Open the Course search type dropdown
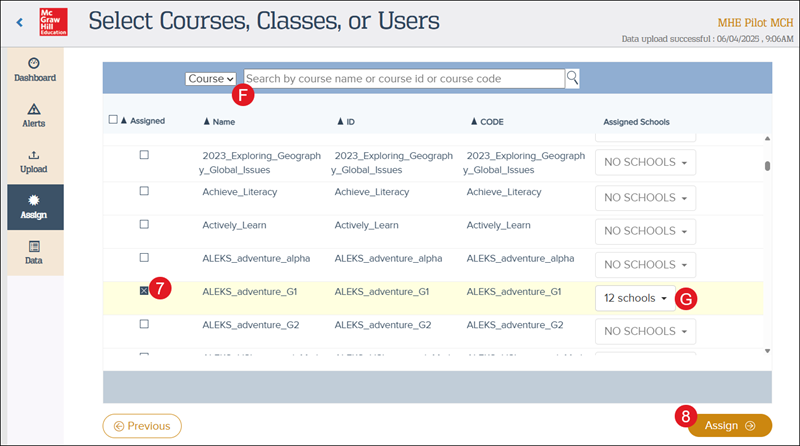The image size is (800, 446). 211,78
